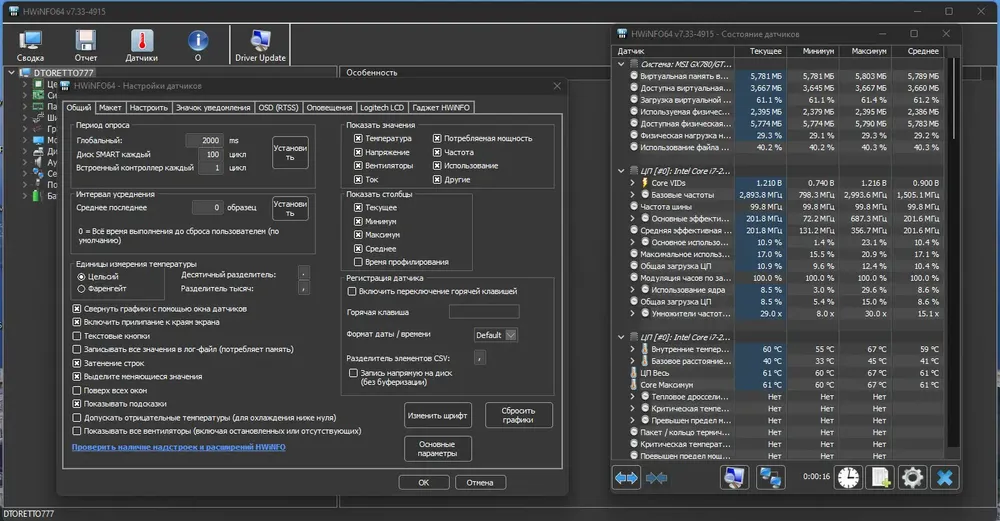This screenshot has height=521, width=1000.
Task: Enable the Текстовые кнопки checkbox
Action: 77,336
